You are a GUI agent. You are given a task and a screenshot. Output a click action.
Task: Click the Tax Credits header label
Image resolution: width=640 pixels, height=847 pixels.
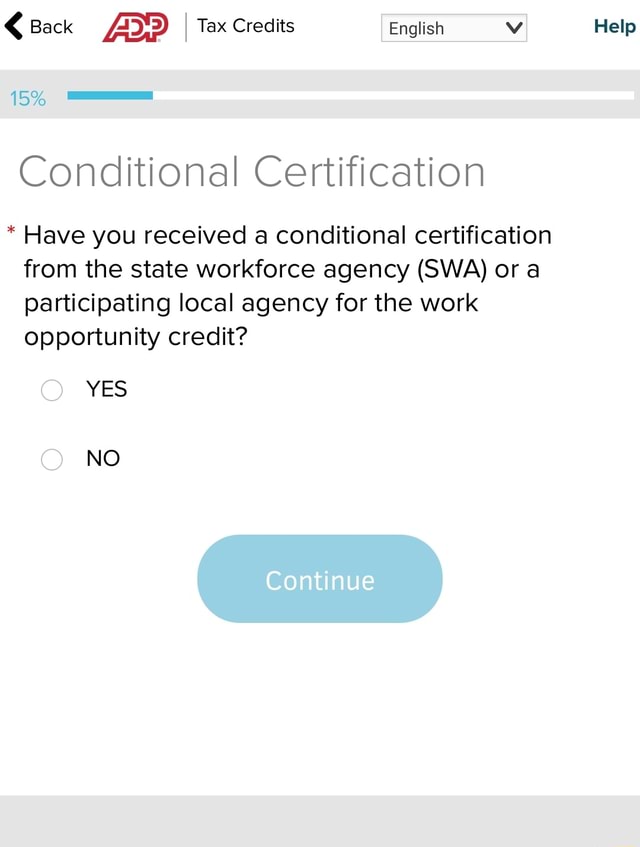tap(246, 26)
